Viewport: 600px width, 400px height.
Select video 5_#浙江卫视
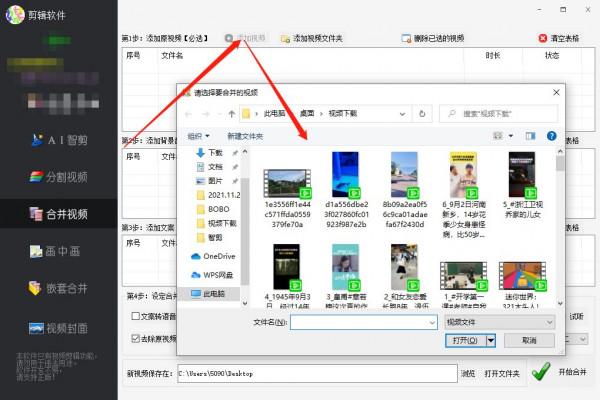[x=522, y=186]
